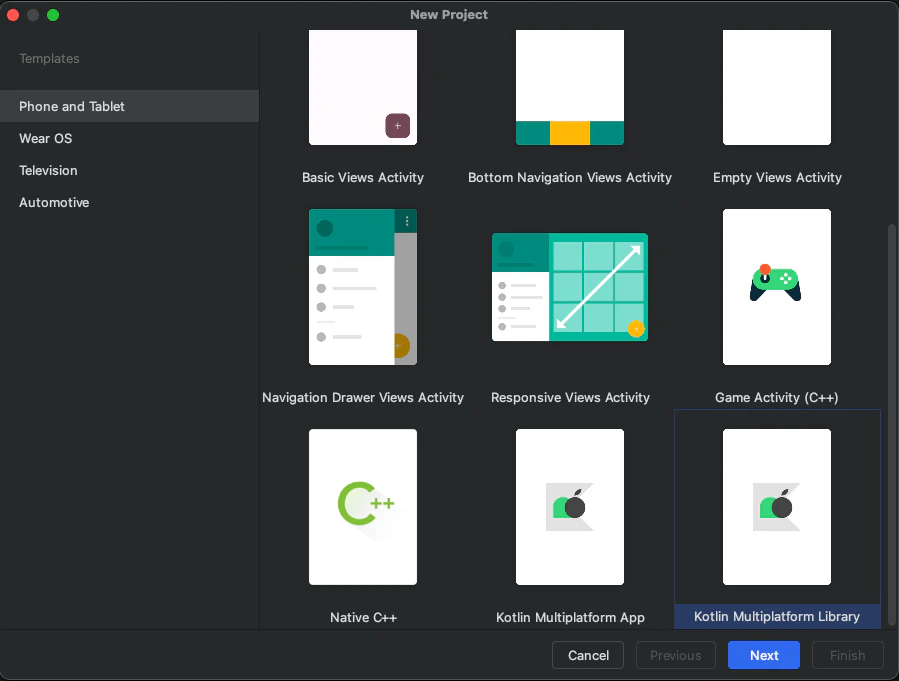Image resolution: width=899 pixels, height=681 pixels.
Task: Click the "Kotlin Multiplatform App" label
Action: point(570,617)
